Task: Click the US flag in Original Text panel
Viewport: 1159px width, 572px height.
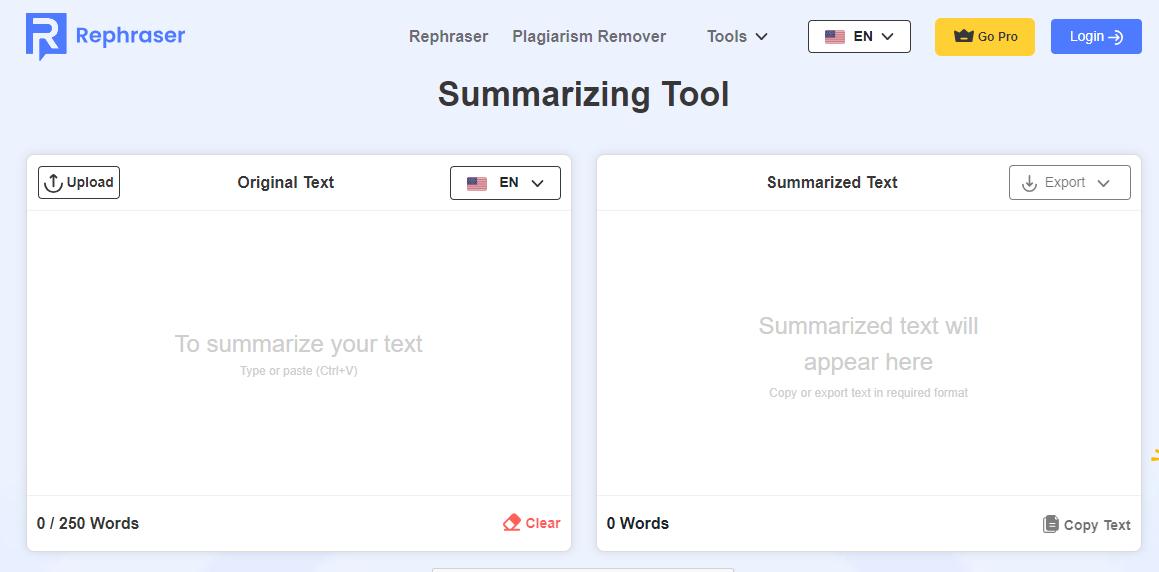Action: pyautogui.click(x=477, y=183)
